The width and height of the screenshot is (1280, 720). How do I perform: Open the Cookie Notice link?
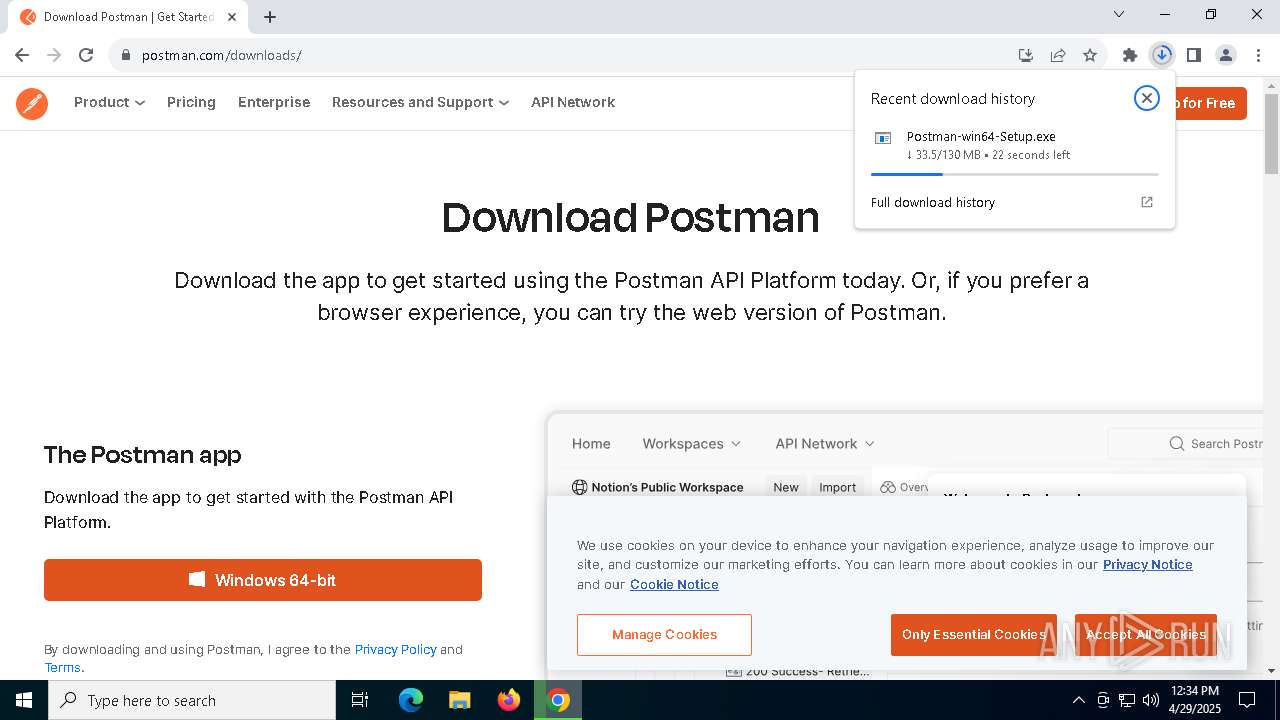coord(674,584)
